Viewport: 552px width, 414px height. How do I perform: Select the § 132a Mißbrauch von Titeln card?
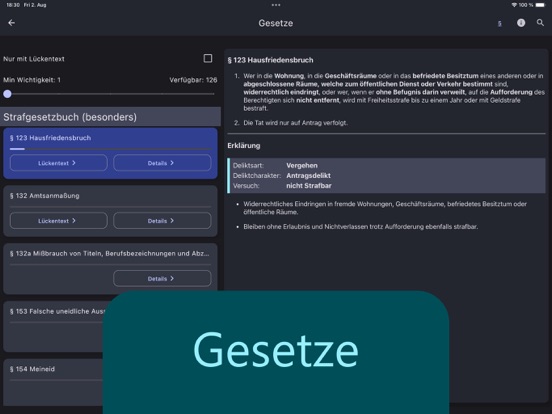point(110,269)
